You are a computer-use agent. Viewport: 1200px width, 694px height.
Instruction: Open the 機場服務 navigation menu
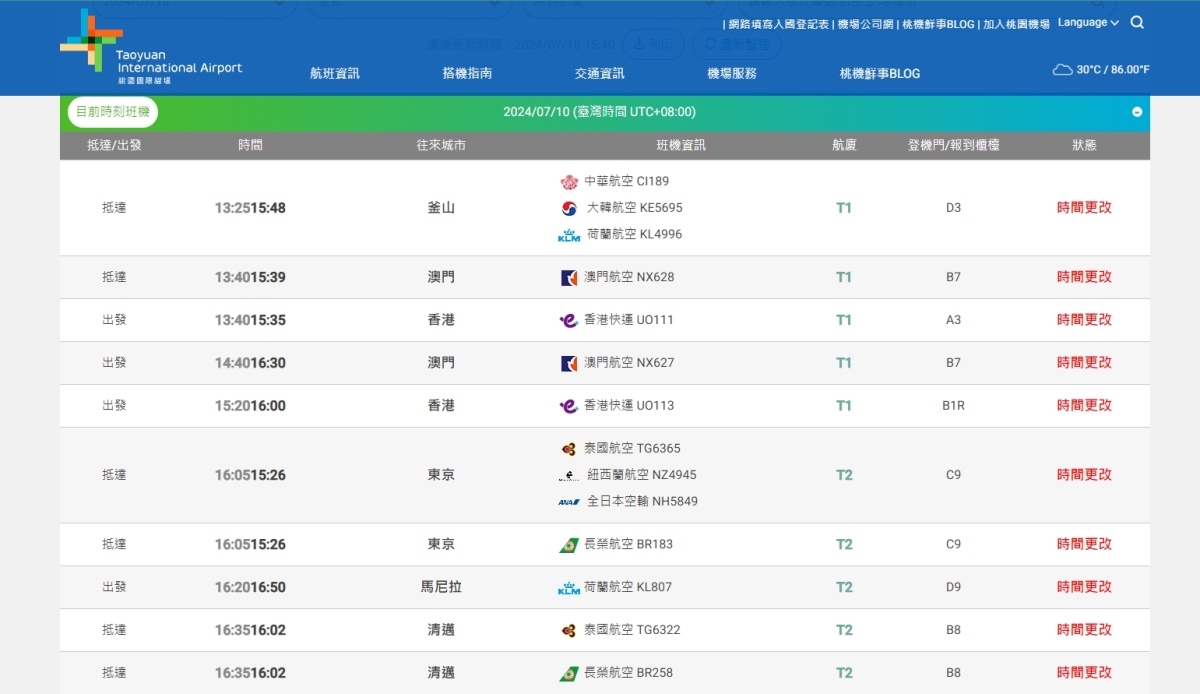732,73
